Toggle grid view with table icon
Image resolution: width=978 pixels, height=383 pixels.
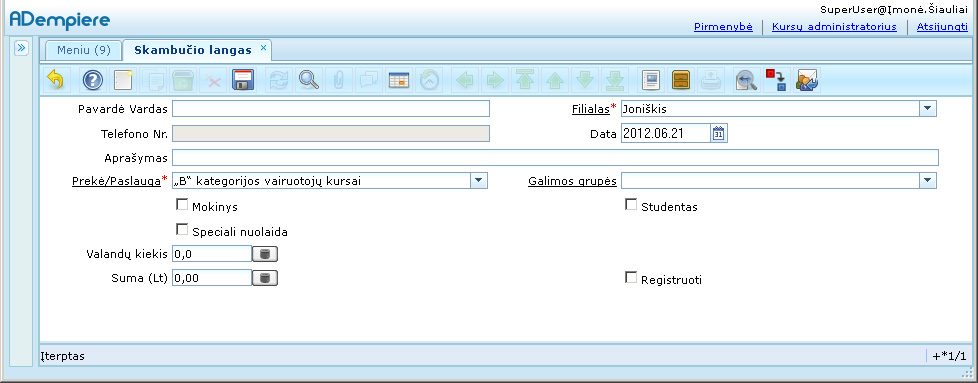tap(399, 80)
